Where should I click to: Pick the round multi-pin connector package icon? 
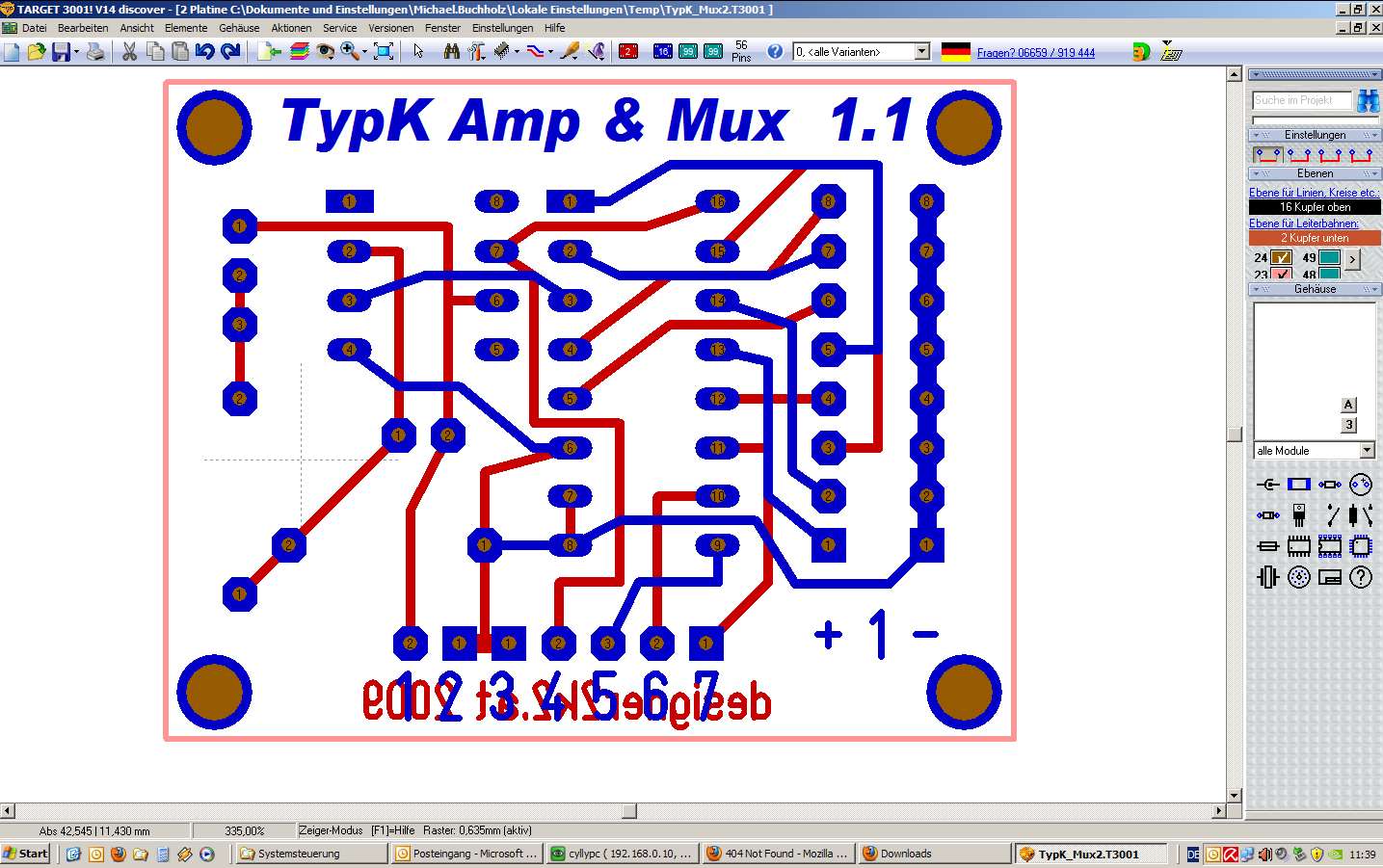point(1299,577)
